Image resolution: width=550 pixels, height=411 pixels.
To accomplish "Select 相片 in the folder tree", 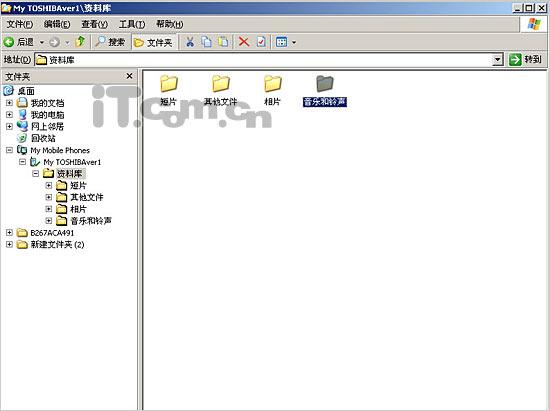I will (78, 209).
